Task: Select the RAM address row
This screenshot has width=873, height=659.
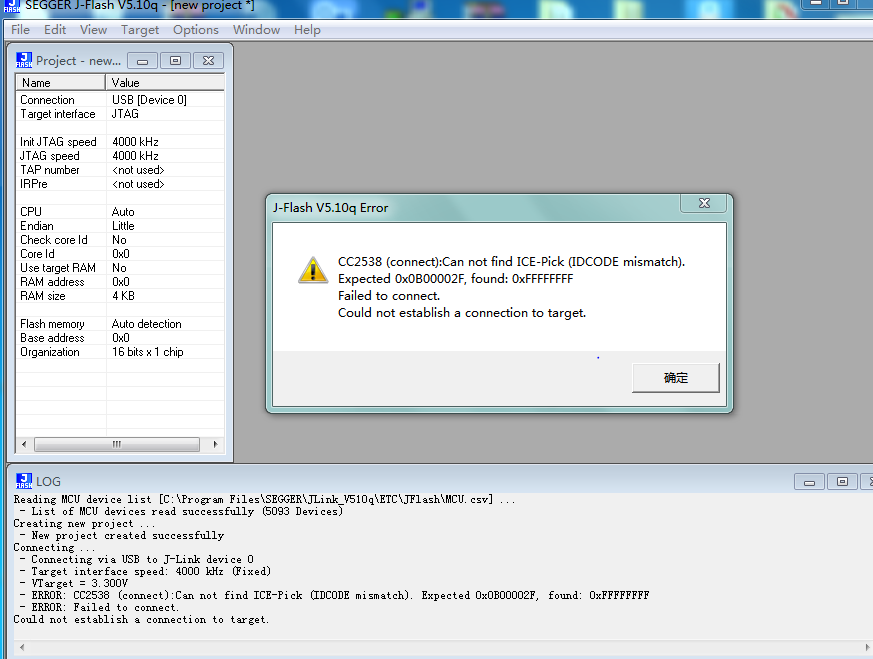Action: pyautogui.click(x=120, y=282)
